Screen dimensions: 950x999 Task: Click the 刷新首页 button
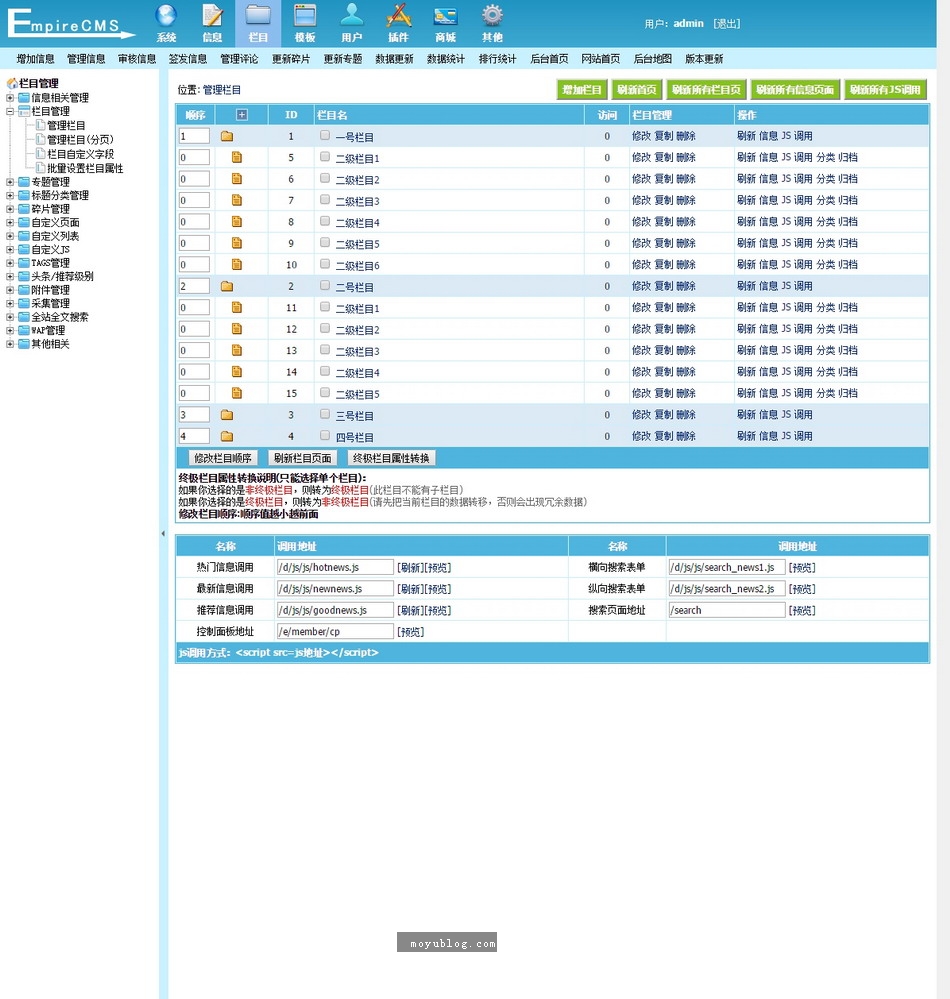[x=637, y=90]
